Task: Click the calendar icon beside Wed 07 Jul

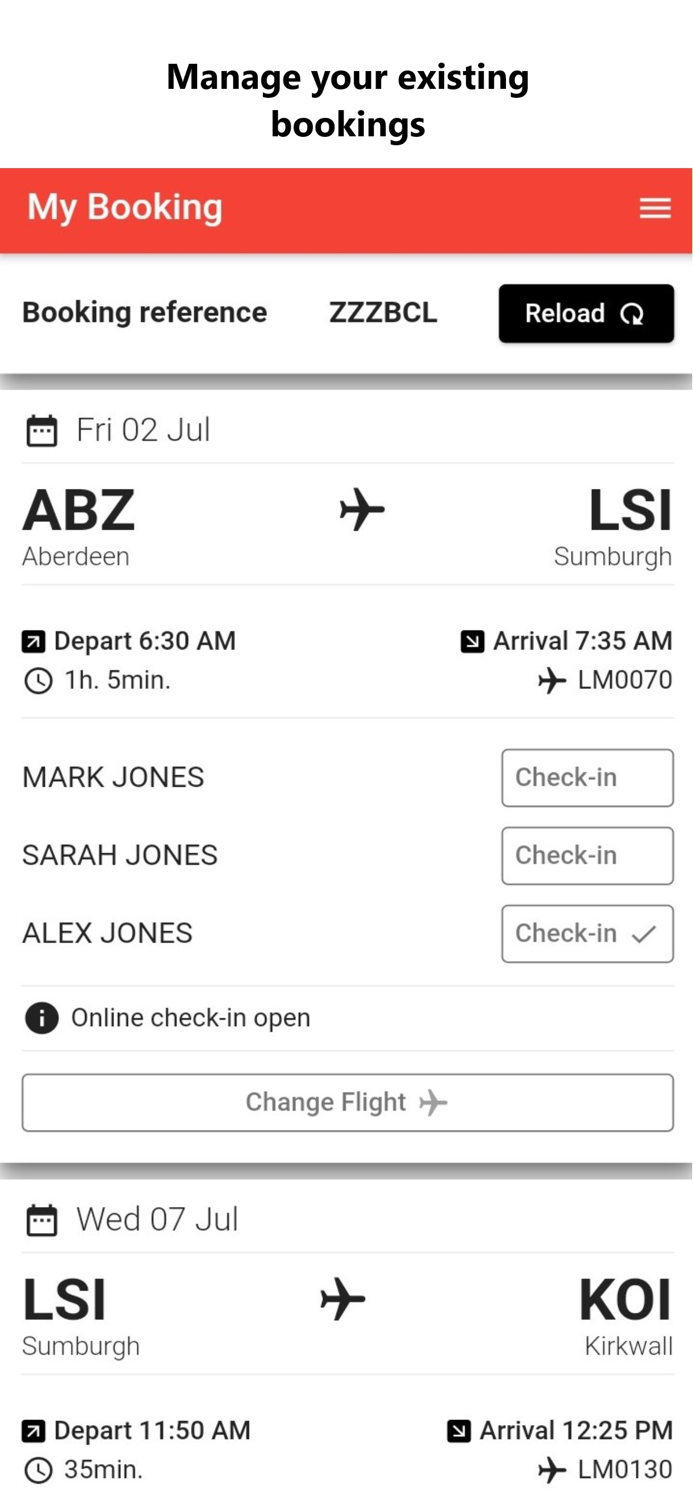Action: 41,1219
